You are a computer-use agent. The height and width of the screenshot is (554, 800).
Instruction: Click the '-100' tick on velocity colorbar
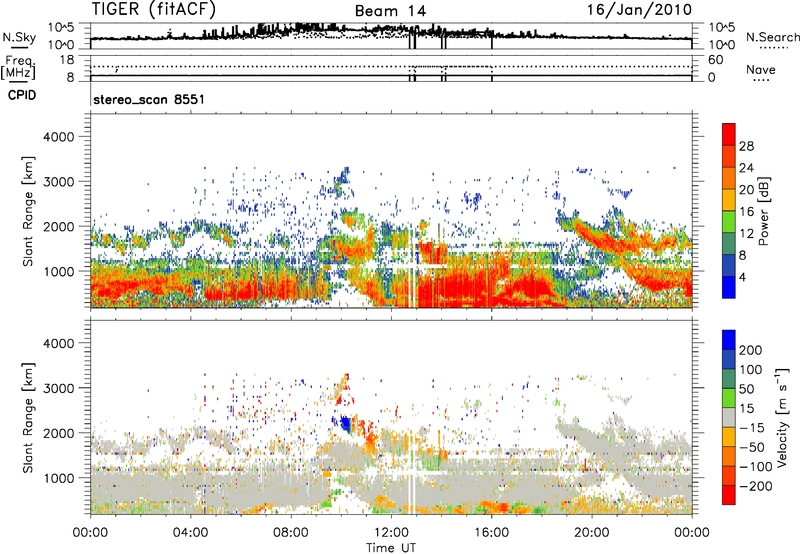click(756, 467)
